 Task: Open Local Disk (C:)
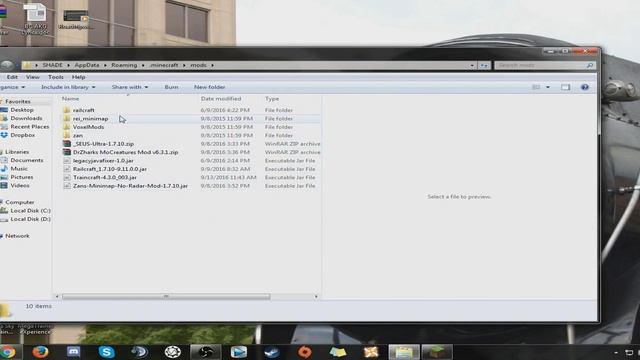(x=30, y=211)
